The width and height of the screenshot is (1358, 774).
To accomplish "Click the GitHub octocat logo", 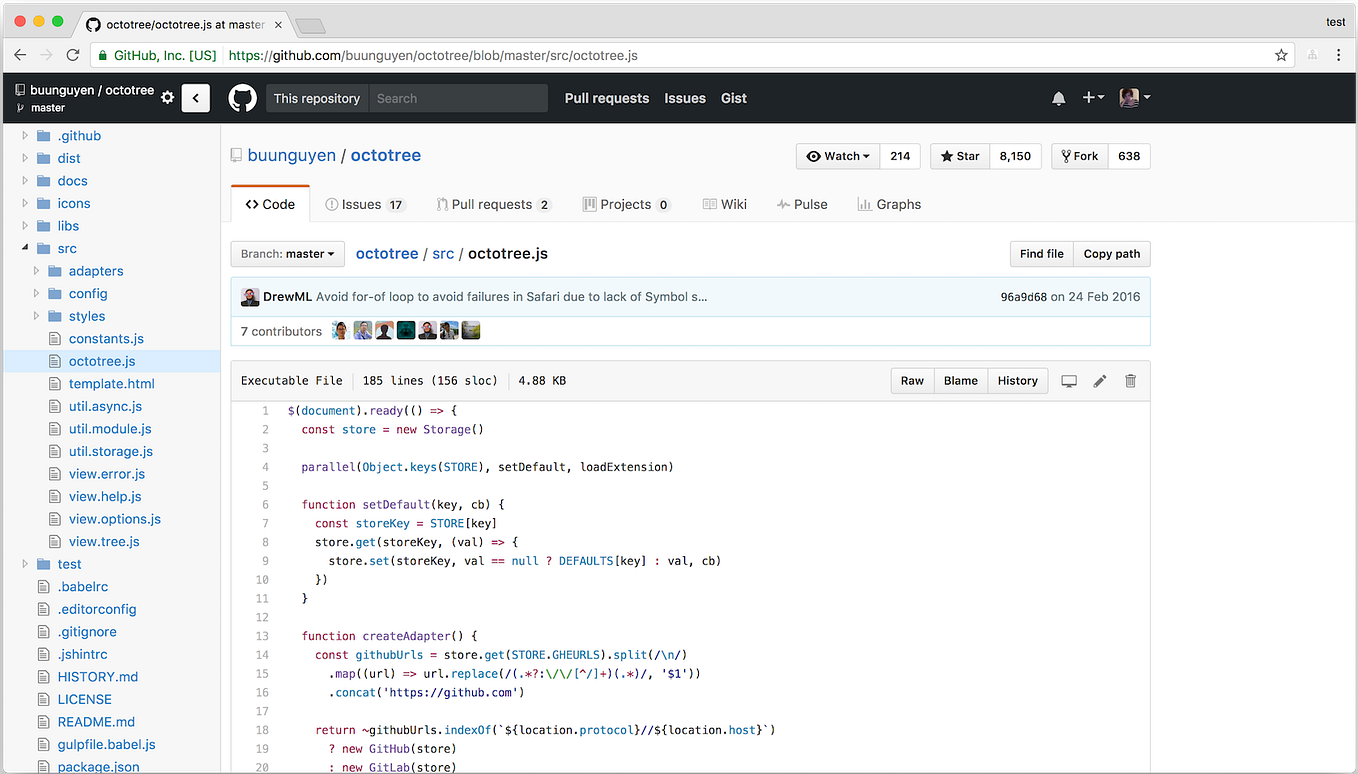I will point(243,97).
